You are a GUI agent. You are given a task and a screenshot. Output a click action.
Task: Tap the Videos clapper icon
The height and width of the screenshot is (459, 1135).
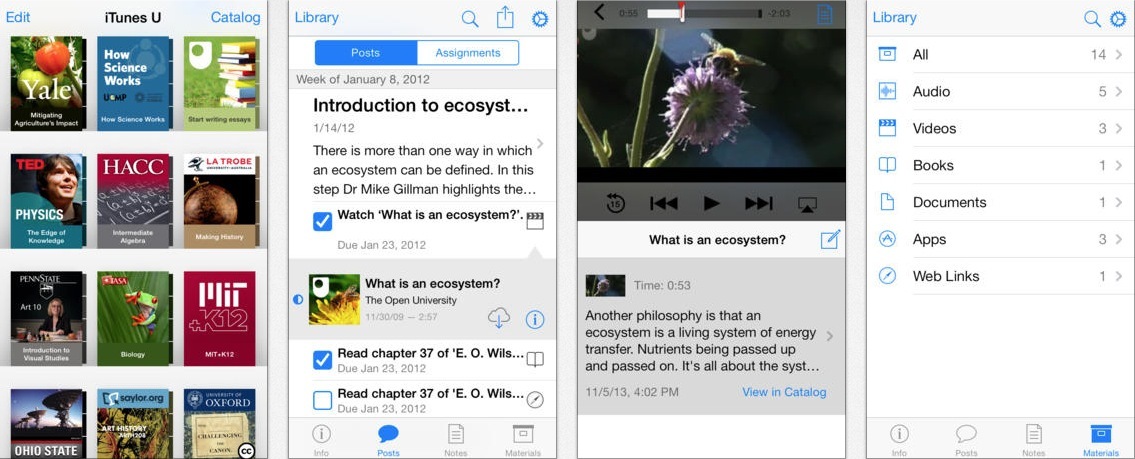coord(887,128)
